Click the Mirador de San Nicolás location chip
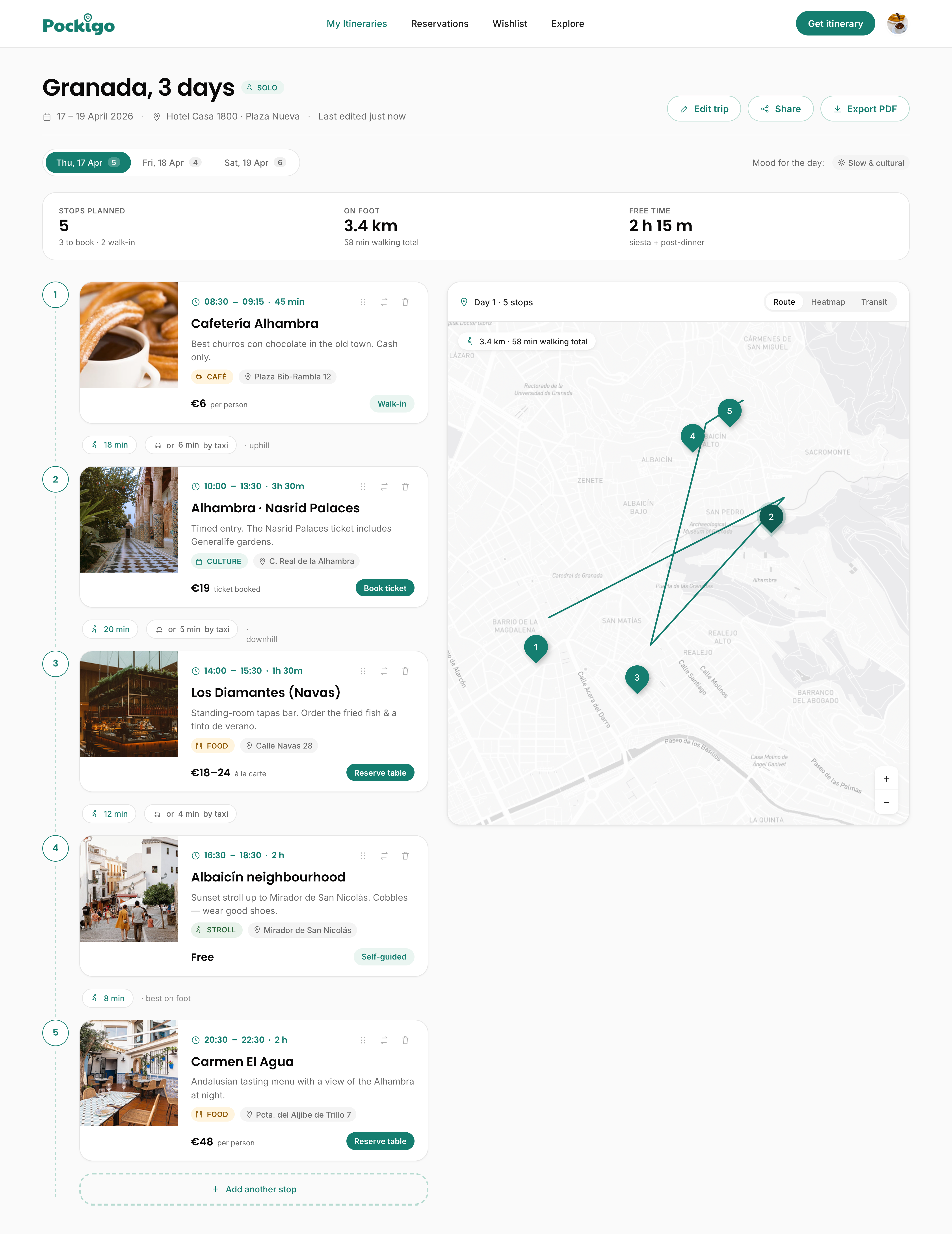 [x=302, y=930]
